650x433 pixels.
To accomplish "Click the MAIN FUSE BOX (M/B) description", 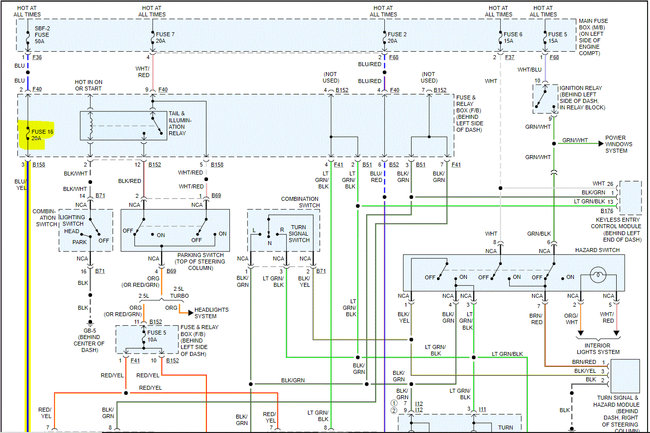I will coord(593,37).
